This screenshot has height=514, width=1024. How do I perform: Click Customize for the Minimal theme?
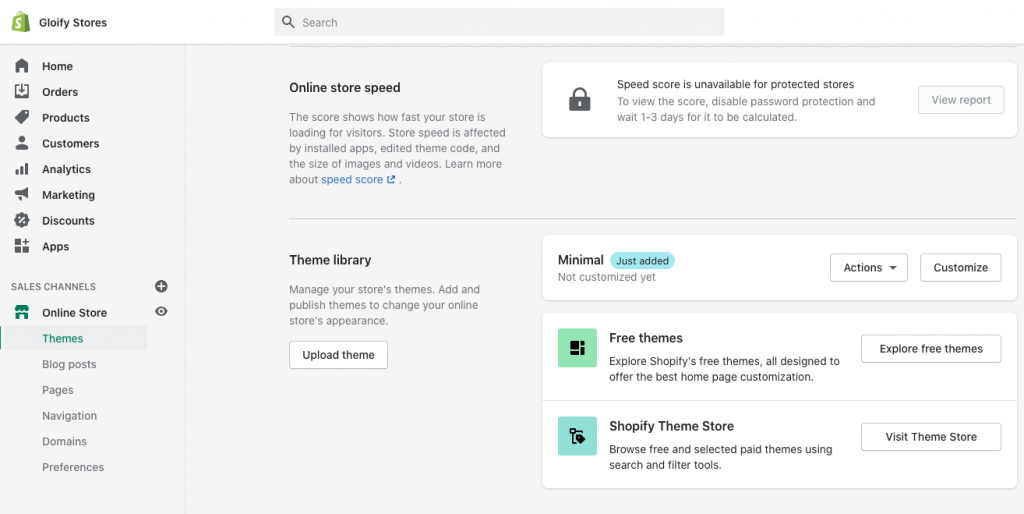coord(961,268)
